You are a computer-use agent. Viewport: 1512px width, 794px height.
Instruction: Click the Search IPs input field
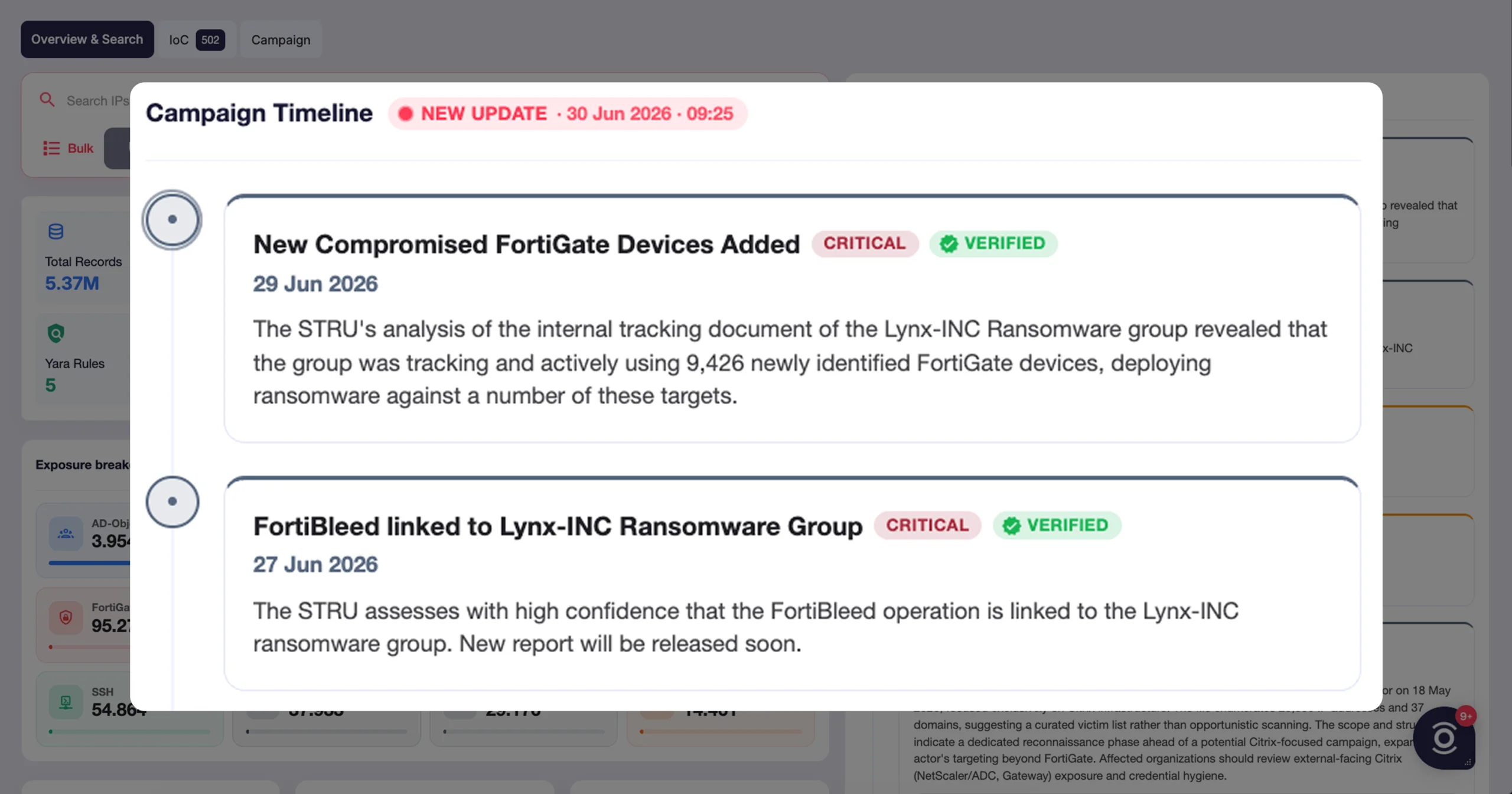click(97, 100)
